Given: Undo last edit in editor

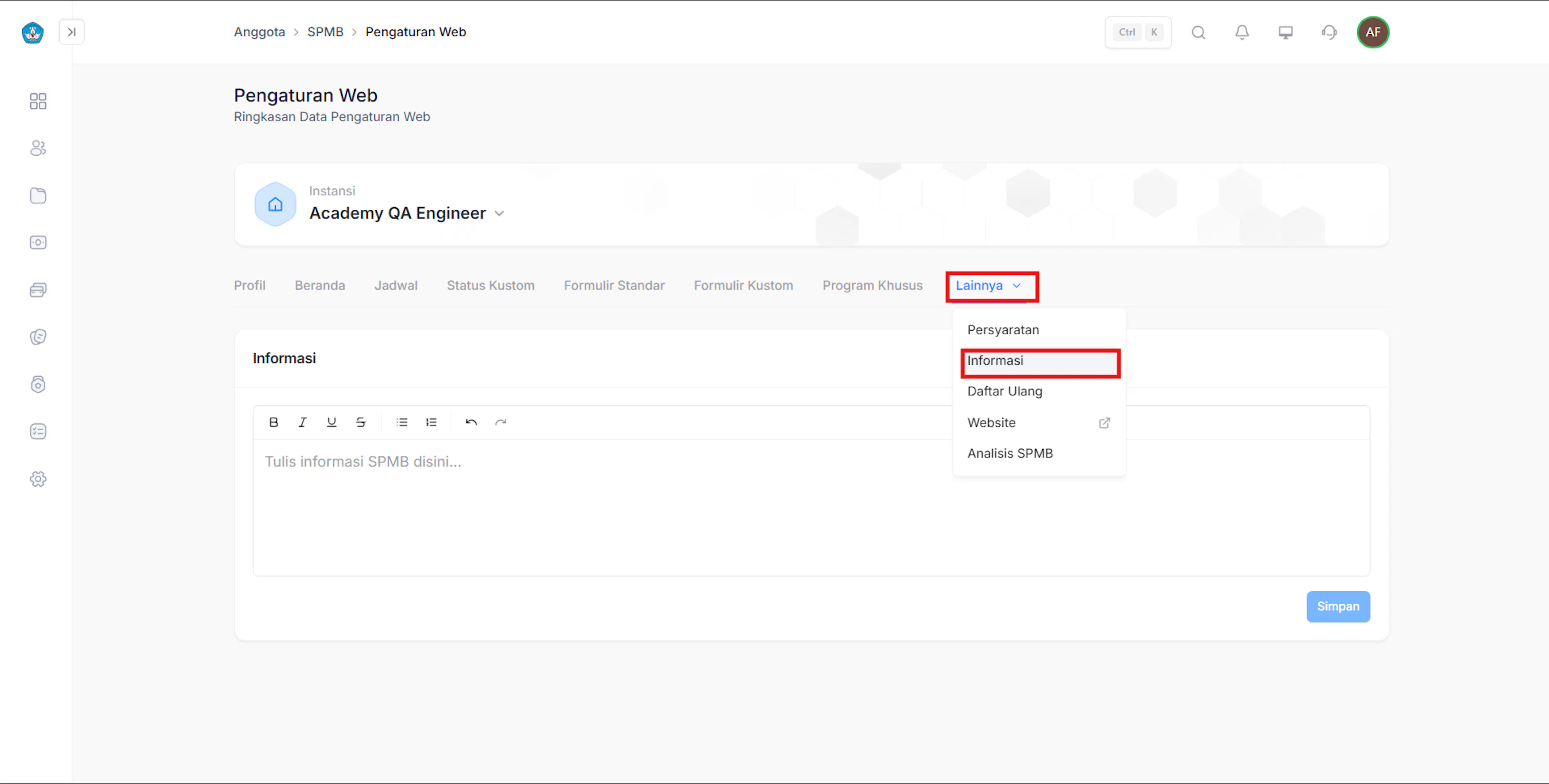Looking at the screenshot, I should (x=472, y=422).
